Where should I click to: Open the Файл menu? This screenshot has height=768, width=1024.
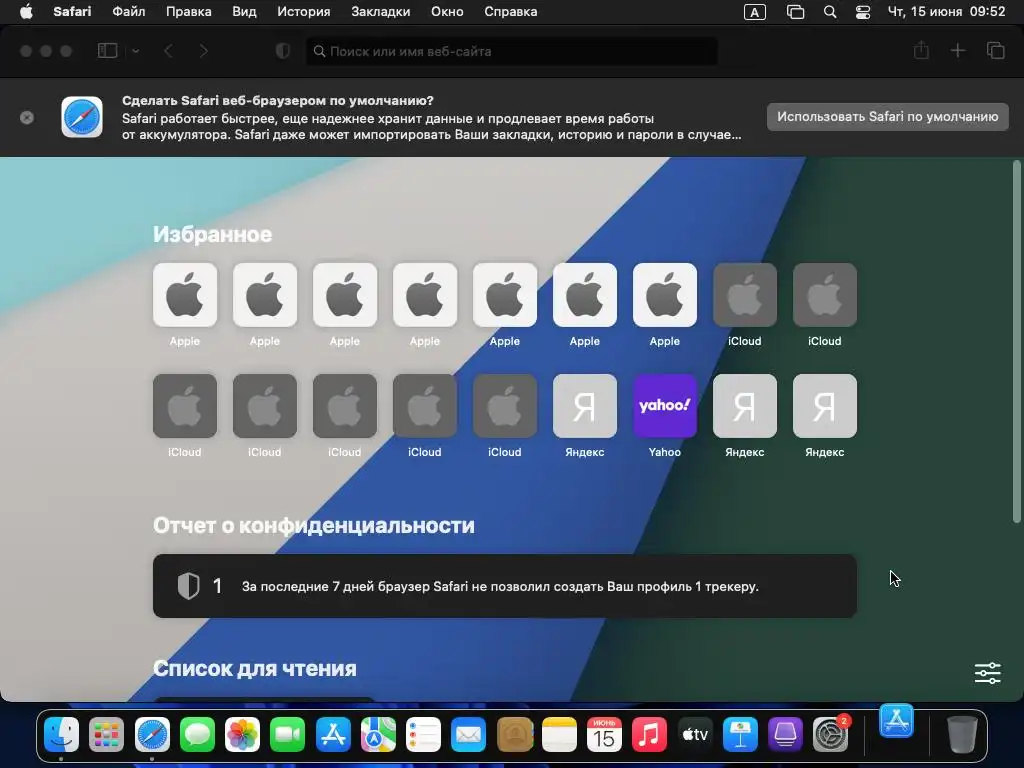[x=129, y=12]
